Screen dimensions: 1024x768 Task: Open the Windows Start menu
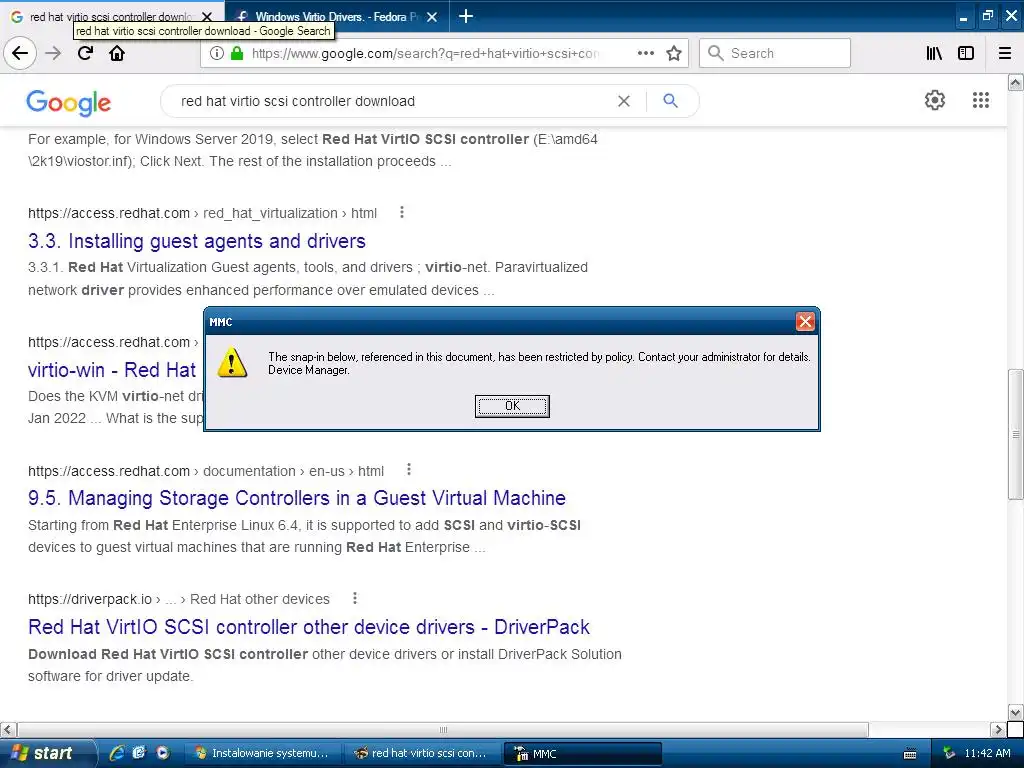coord(47,753)
